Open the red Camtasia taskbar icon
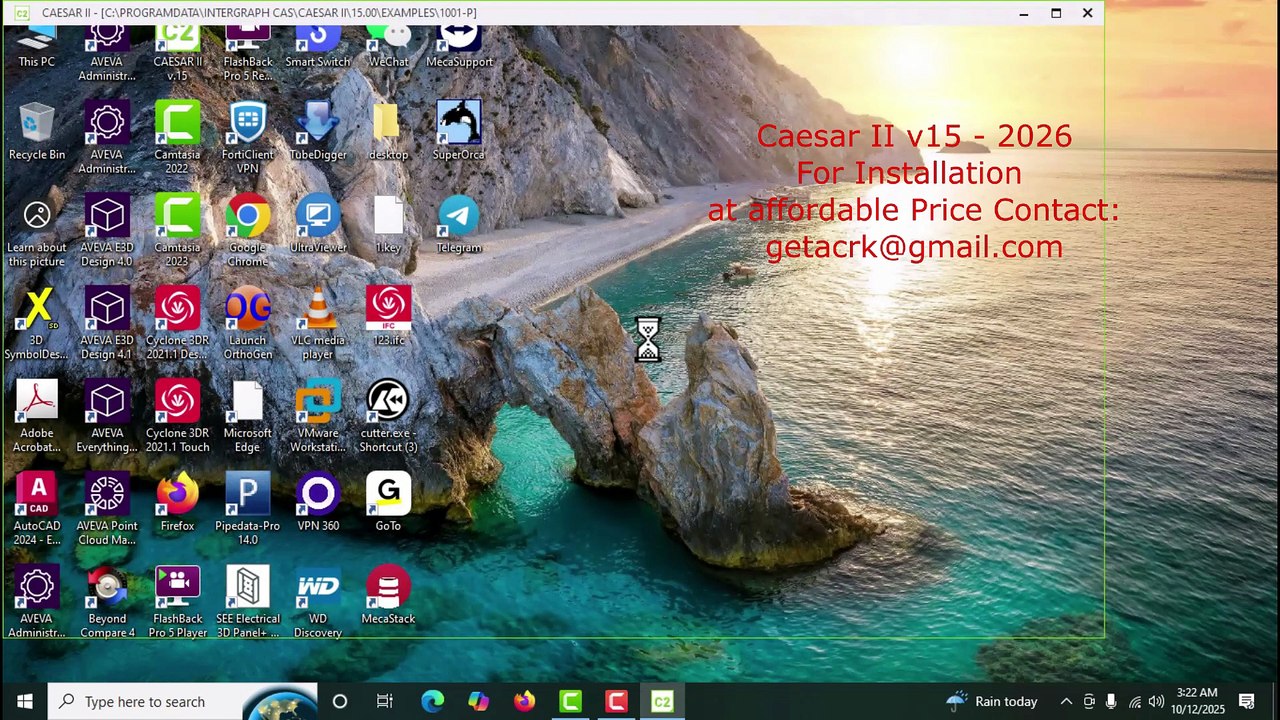1280x720 pixels. click(616, 701)
